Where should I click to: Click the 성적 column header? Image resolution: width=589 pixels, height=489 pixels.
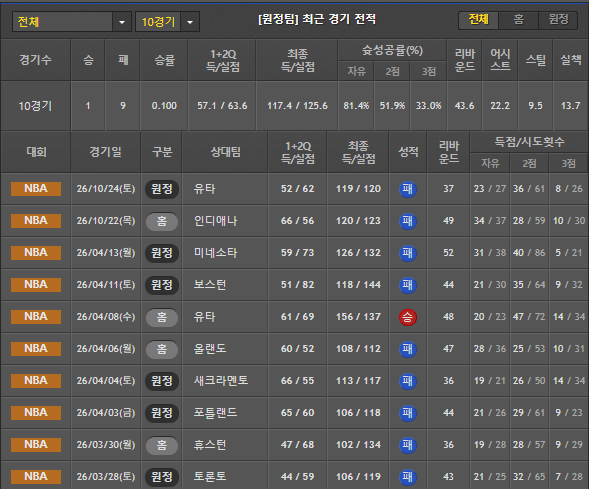408,152
